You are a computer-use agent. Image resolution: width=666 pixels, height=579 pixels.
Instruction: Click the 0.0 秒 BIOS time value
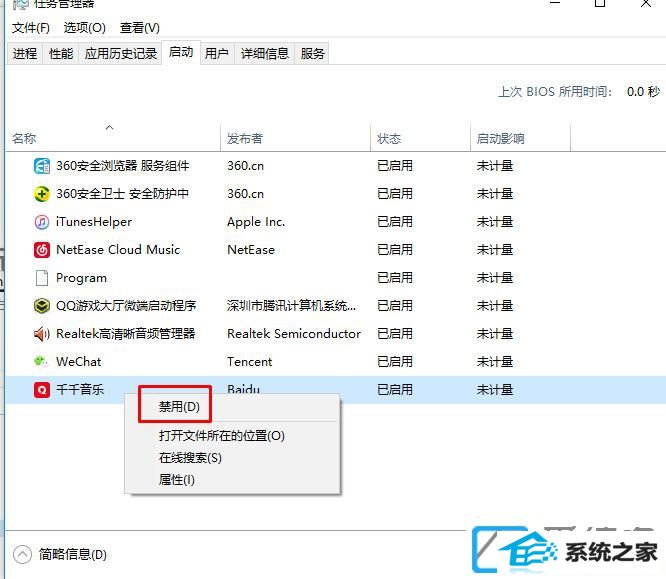click(x=643, y=92)
